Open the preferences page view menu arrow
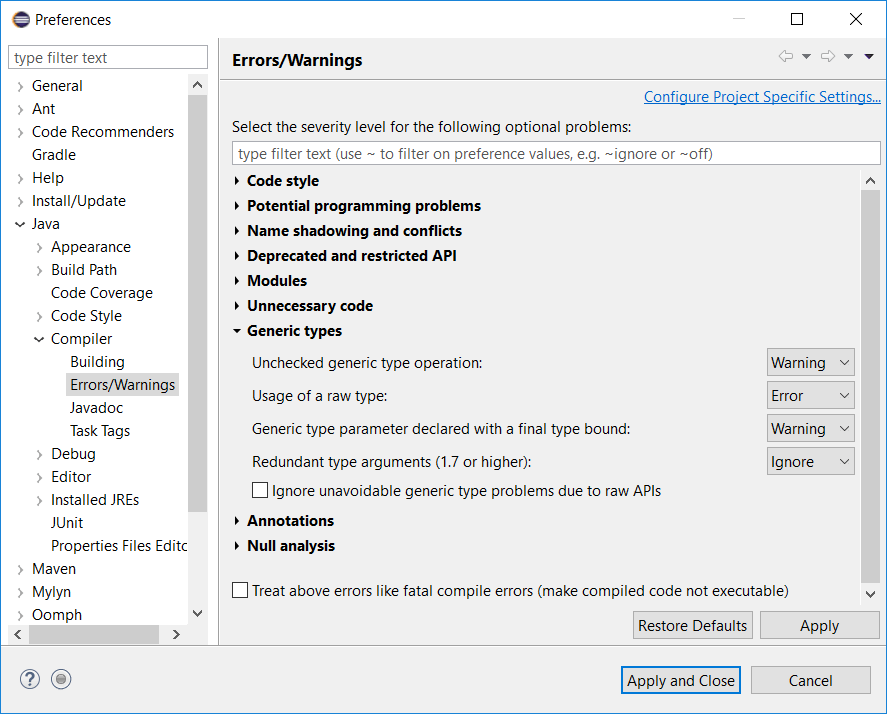The image size is (887, 714). 869,56
